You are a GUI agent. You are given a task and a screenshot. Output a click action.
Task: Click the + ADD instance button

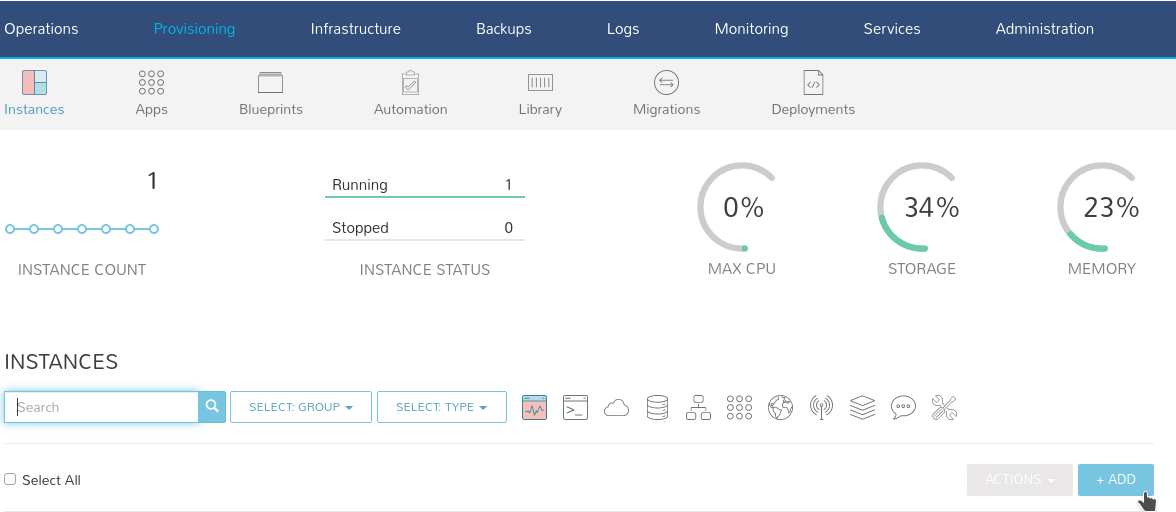(1116, 480)
